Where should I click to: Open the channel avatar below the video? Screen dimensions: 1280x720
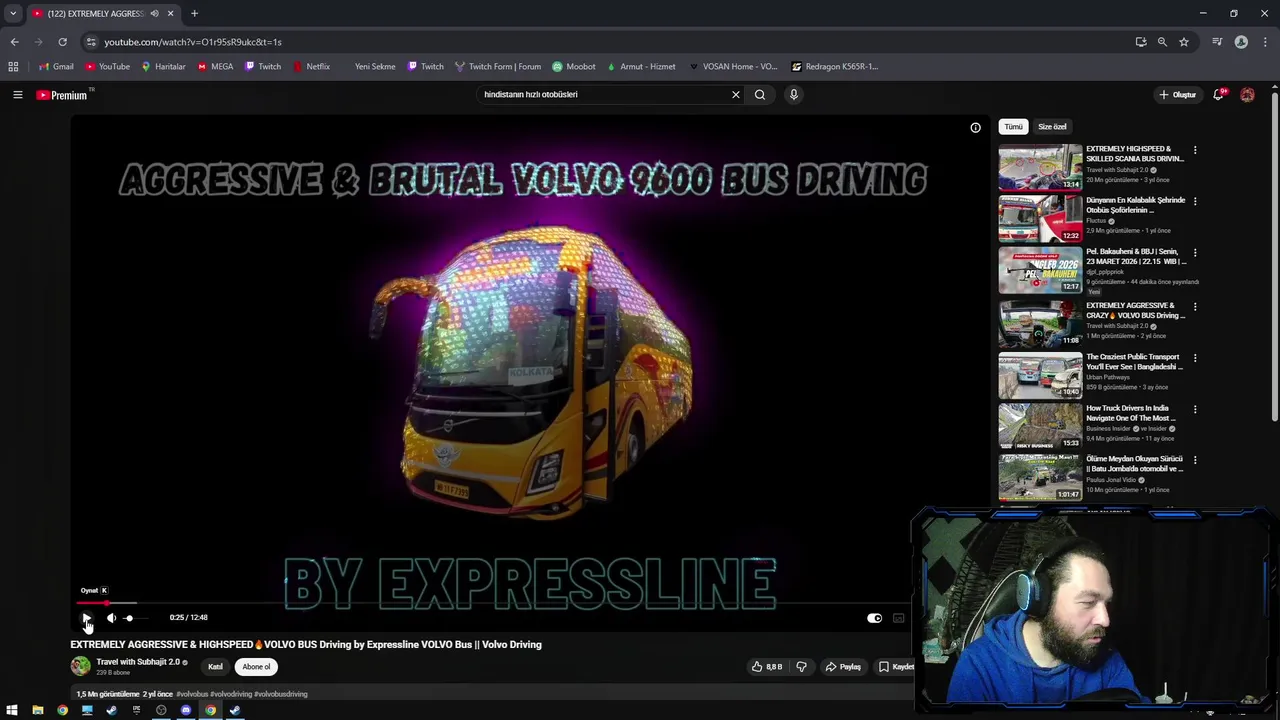coord(80,666)
